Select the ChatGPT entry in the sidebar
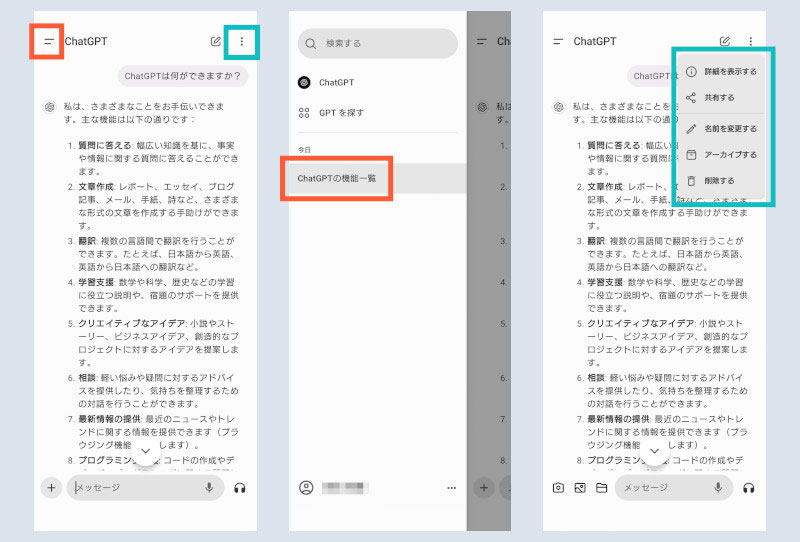The width and height of the screenshot is (800, 542). [378, 82]
